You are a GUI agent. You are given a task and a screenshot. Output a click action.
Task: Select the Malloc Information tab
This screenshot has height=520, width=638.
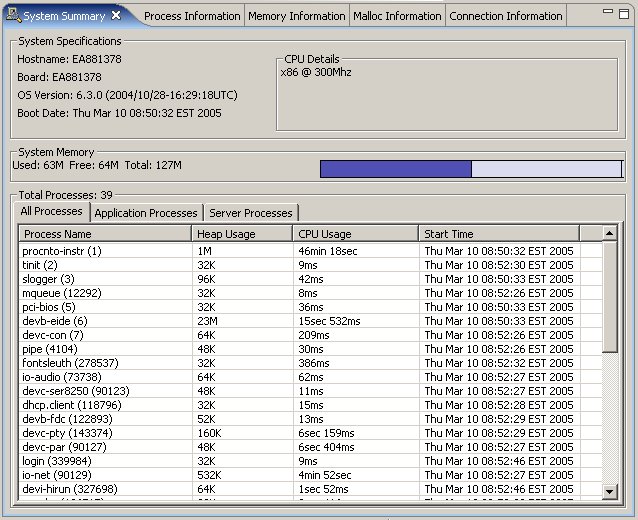(x=397, y=16)
